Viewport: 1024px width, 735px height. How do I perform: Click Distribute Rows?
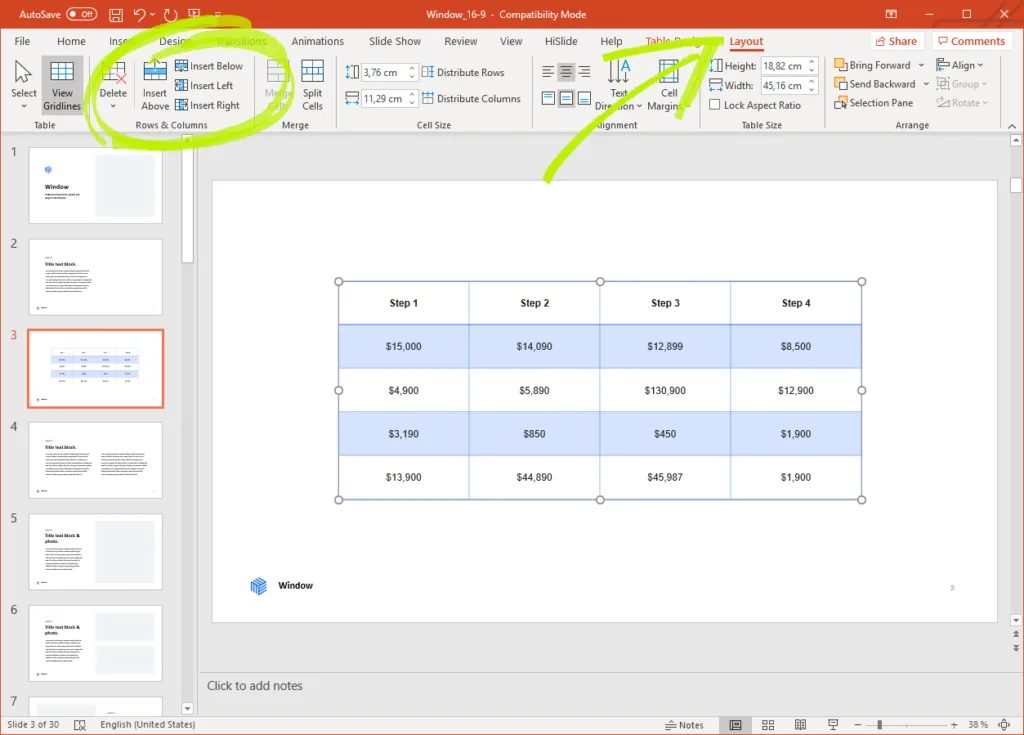tap(463, 73)
